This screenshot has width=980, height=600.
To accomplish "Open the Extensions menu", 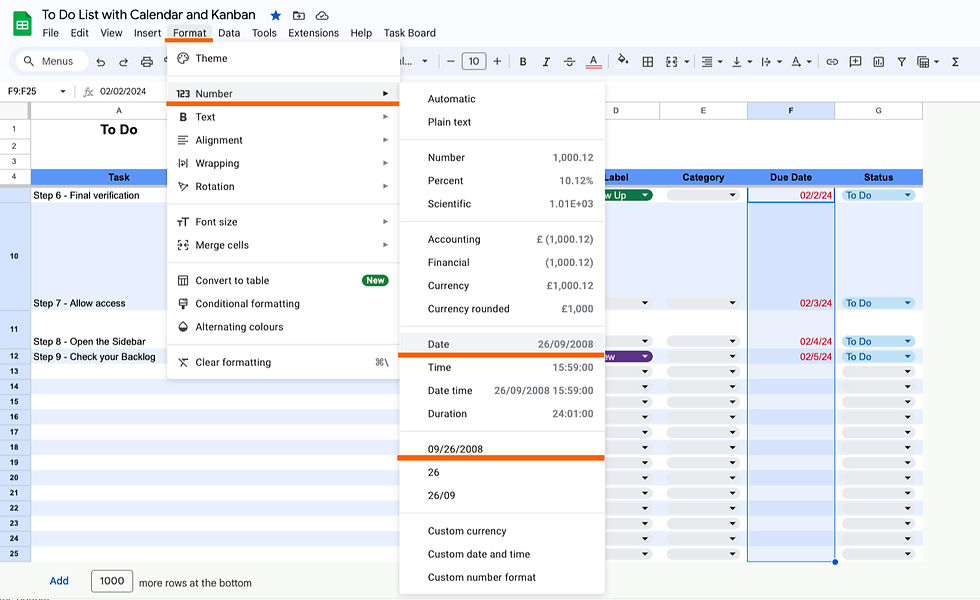I will pyautogui.click(x=313, y=33).
